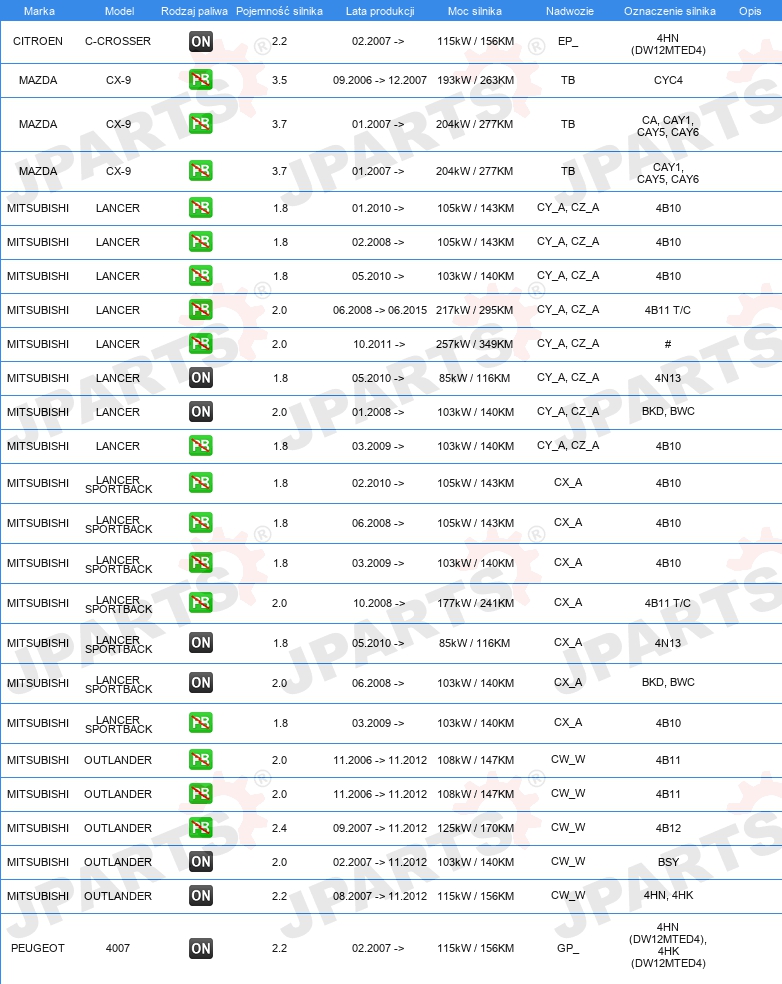Click engine code CA, CAY1, CAY5, CAY6

point(668,126)
